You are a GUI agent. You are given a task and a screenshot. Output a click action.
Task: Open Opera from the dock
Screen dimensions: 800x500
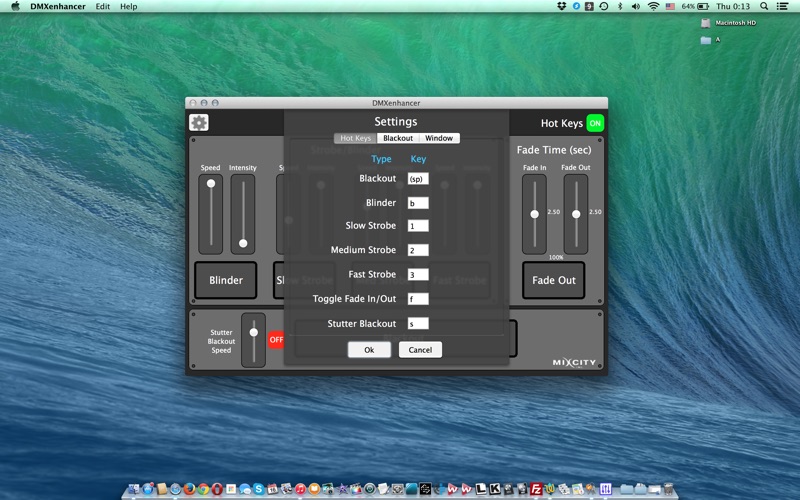(217, 489)
